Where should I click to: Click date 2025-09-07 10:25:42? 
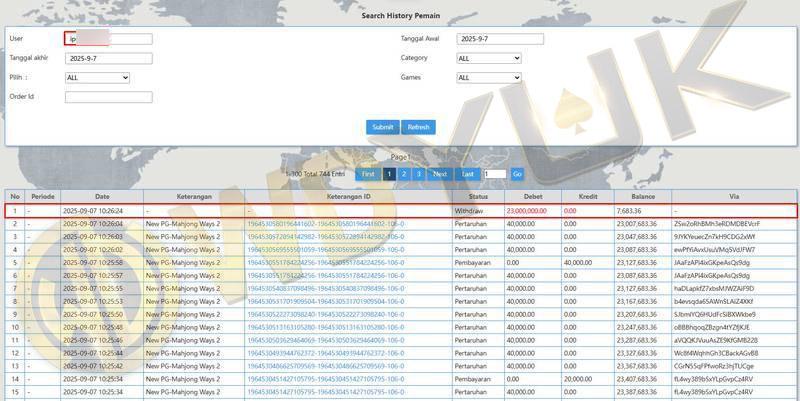point(93,366)
